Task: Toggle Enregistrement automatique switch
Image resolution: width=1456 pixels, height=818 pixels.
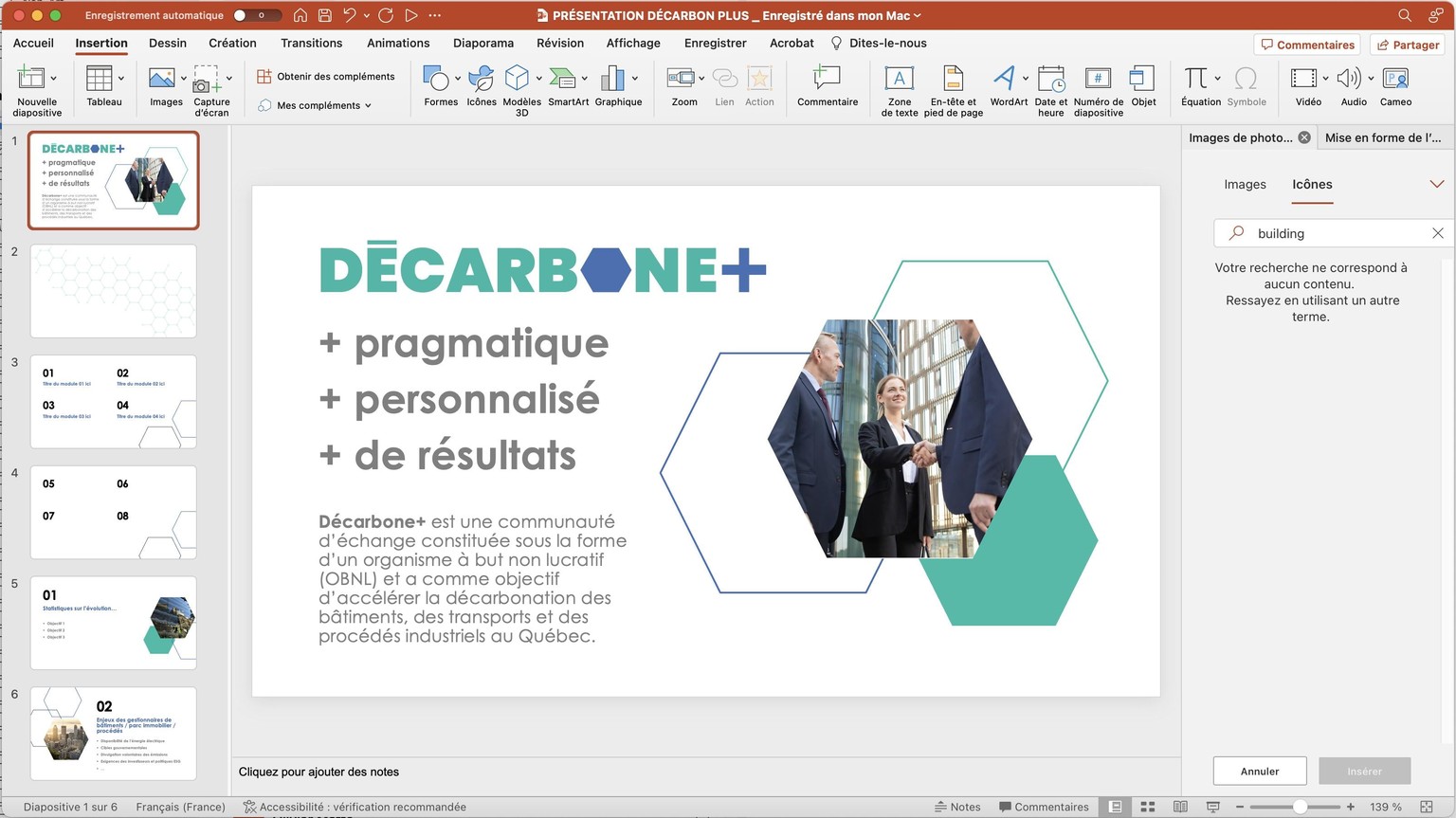Action: click(257, 15)
